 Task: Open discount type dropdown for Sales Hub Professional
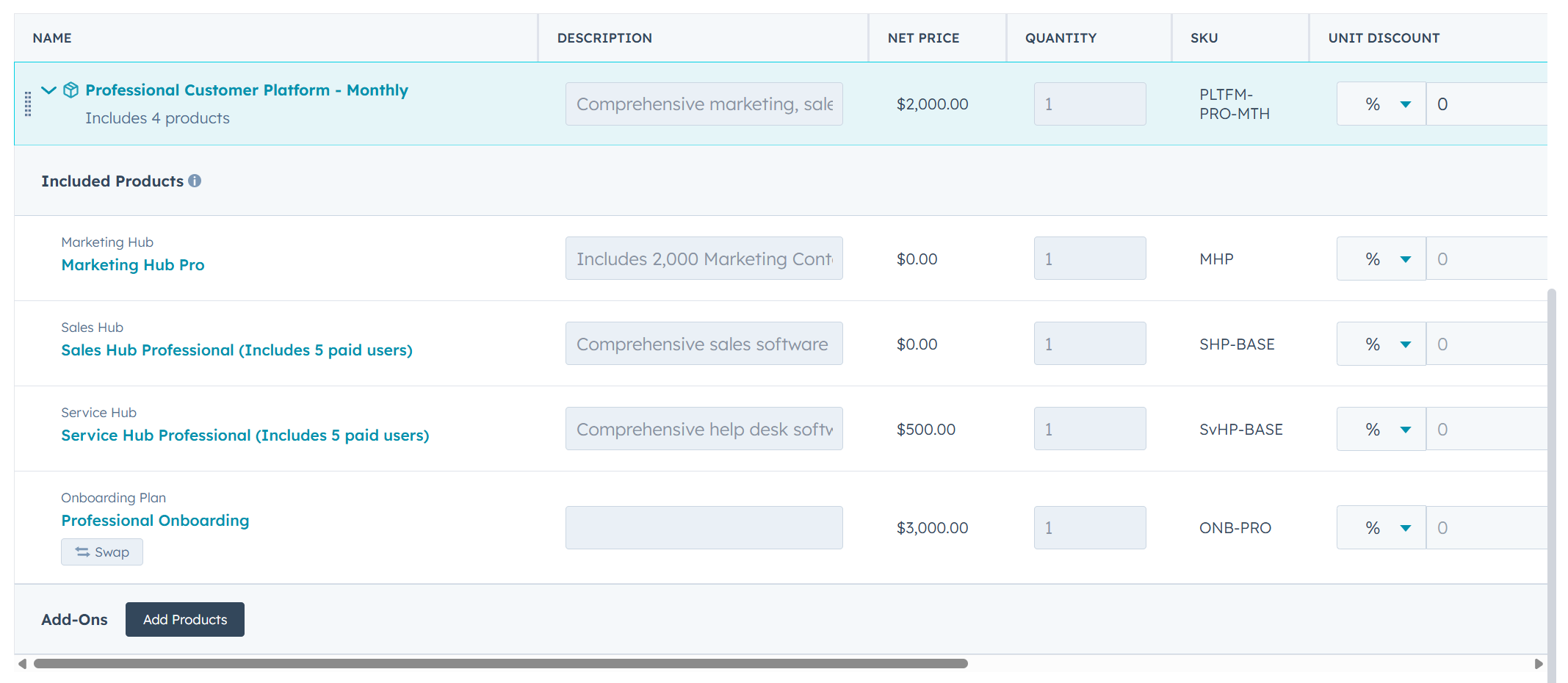point(1381,344)
